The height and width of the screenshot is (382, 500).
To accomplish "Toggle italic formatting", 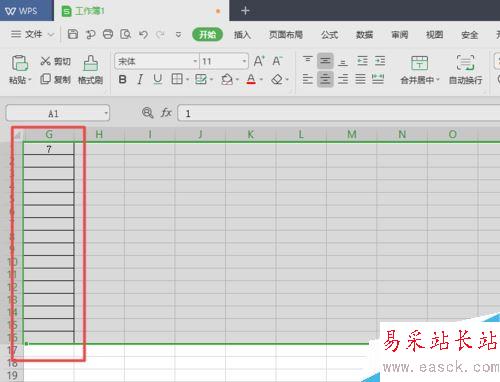I will tap(140, 79).
